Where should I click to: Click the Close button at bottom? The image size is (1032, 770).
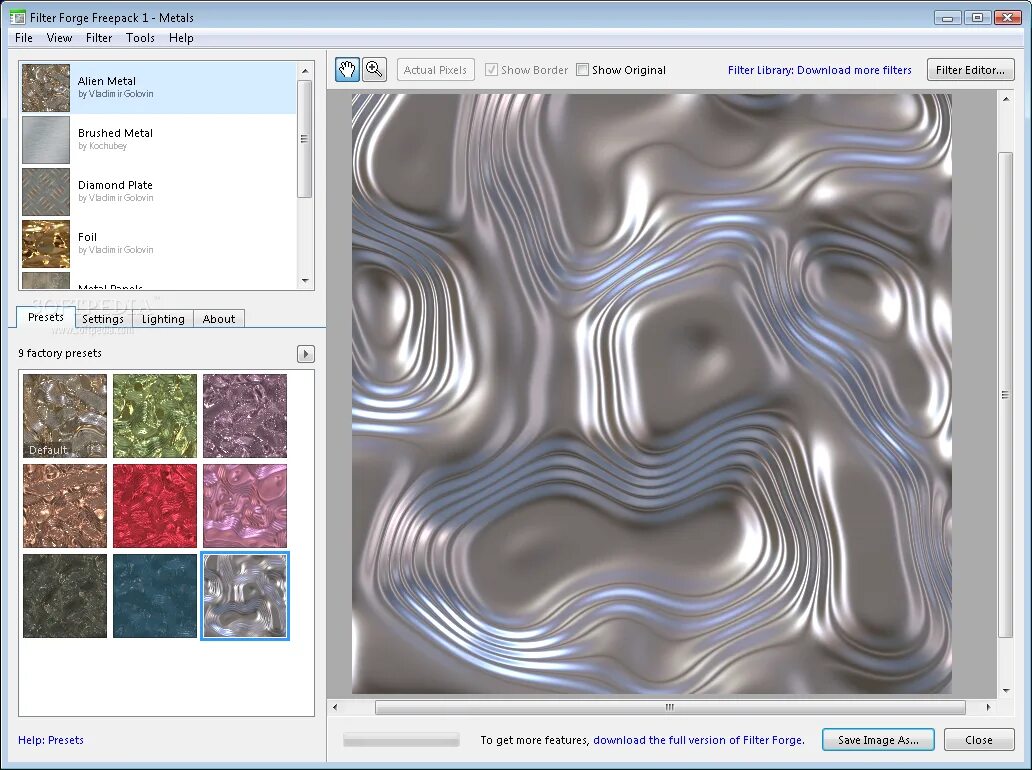(979, 740)
